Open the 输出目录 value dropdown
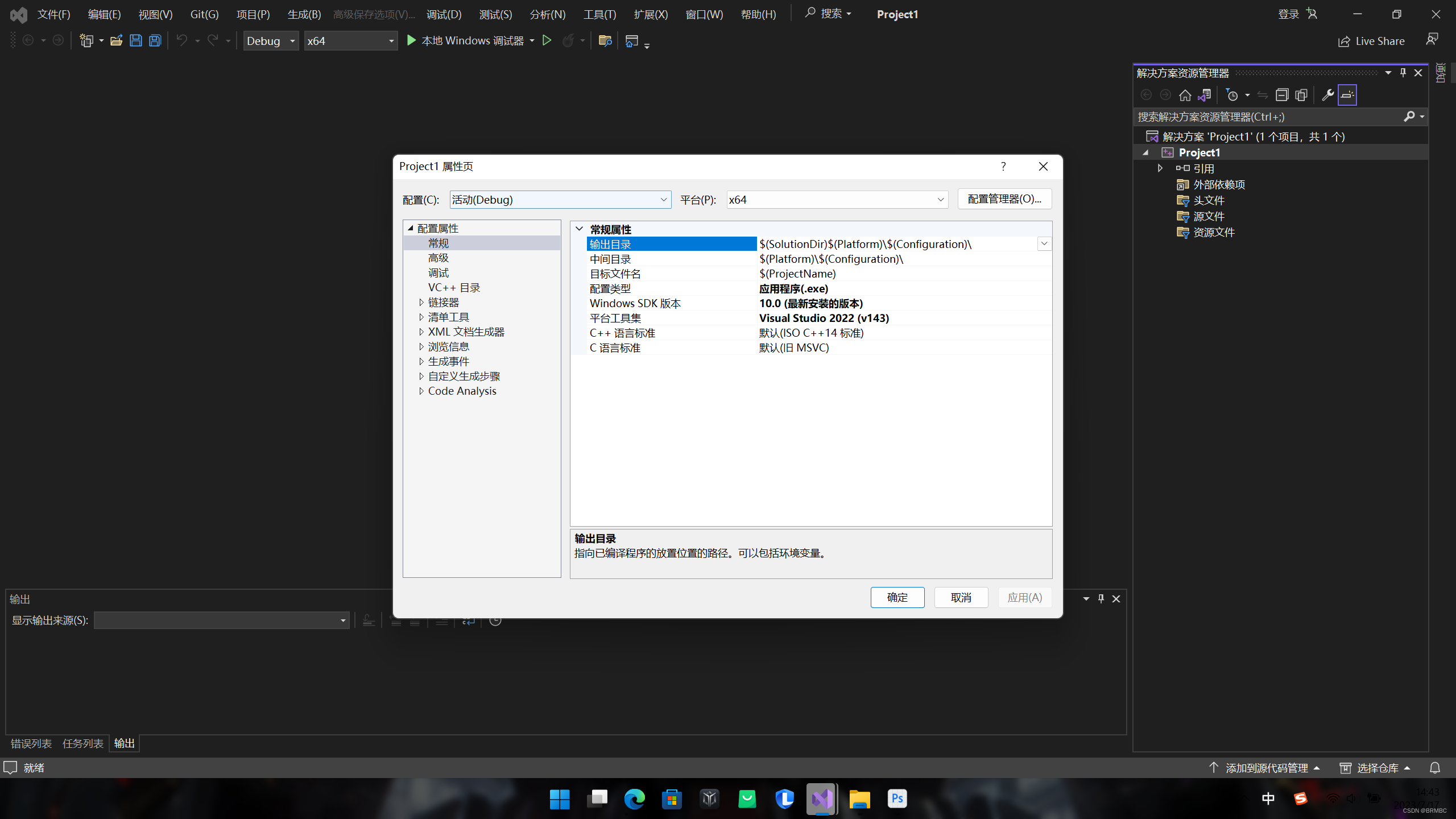The height and width of the screenshot is (819, 1456). [1044, 243]
